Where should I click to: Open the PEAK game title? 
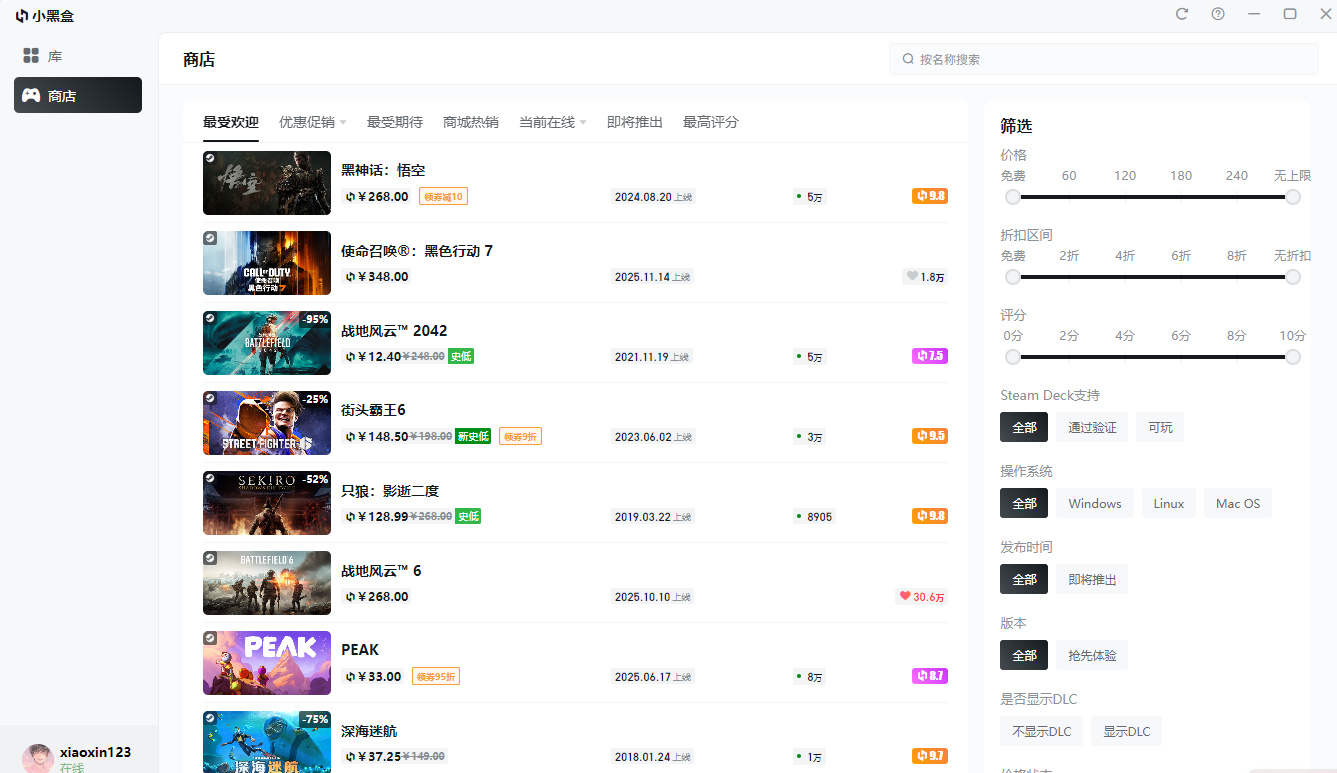click(360, 650)
